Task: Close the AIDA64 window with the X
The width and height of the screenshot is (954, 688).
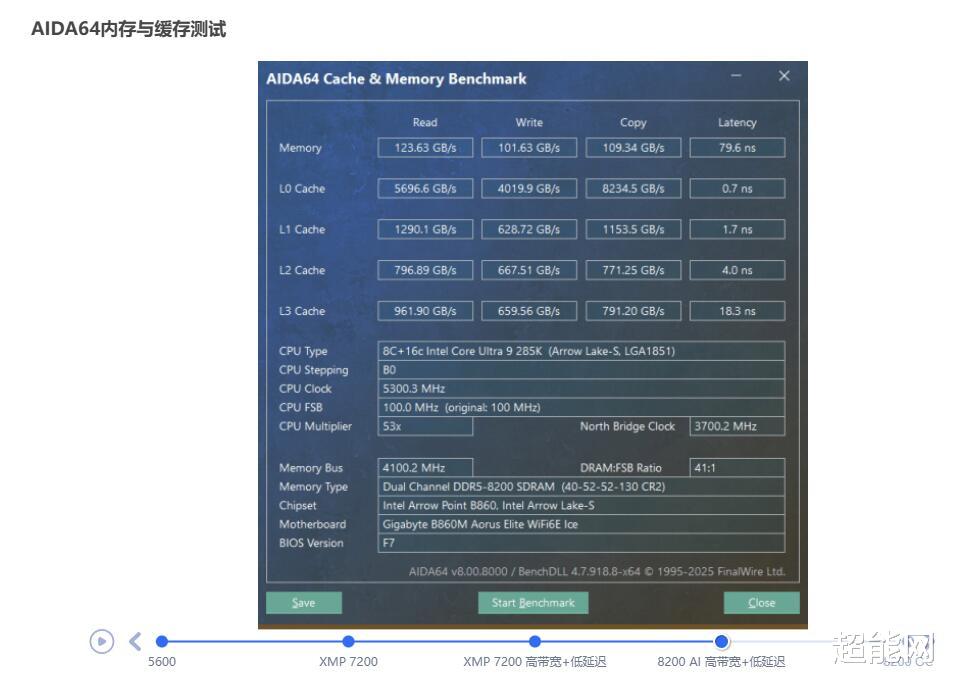Action: (784, 76)
